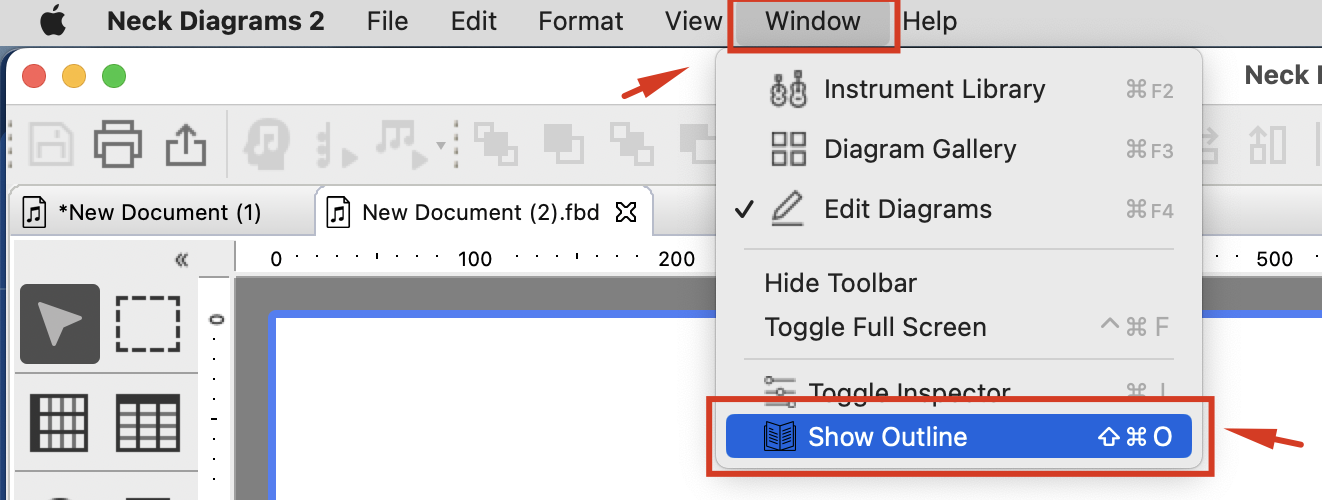The image size is (1322, 500).
Task: Click the bring-to-front layers icon
Action: pyautogui.click(x=496, y=143)
